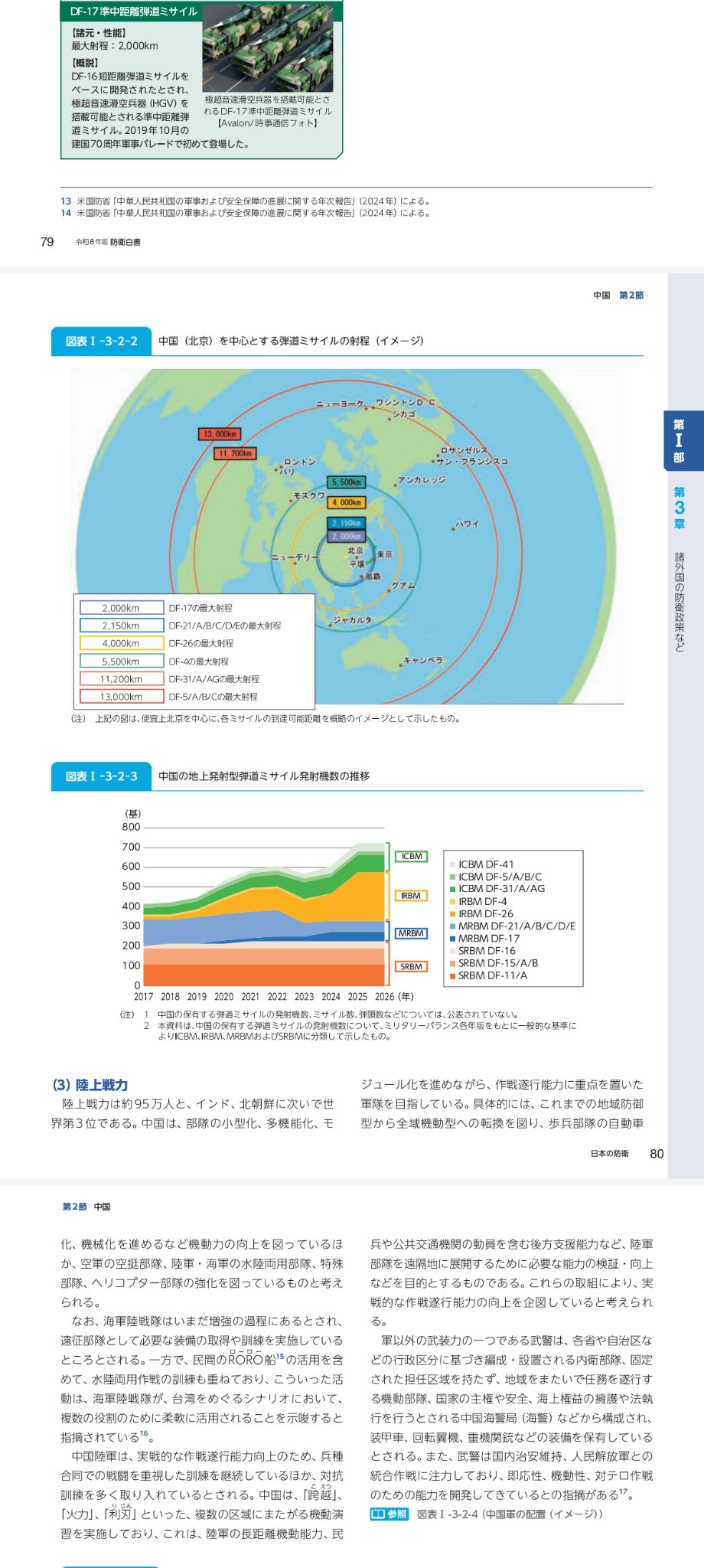
Task: Click the 図表 I-3-2-2 figure label
Action: point(102,341)
